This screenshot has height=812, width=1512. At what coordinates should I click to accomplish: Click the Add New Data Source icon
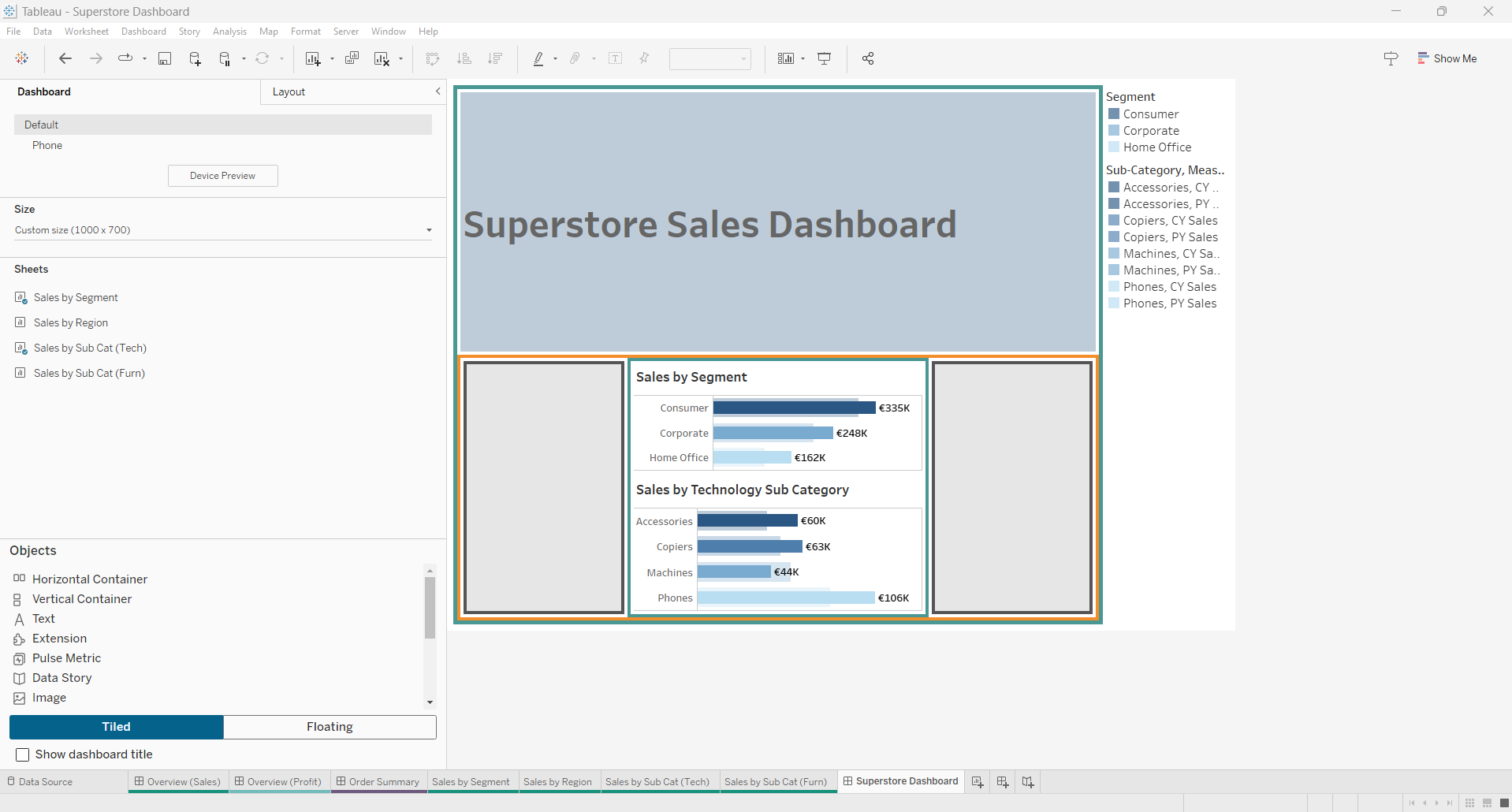click(195, 58)
